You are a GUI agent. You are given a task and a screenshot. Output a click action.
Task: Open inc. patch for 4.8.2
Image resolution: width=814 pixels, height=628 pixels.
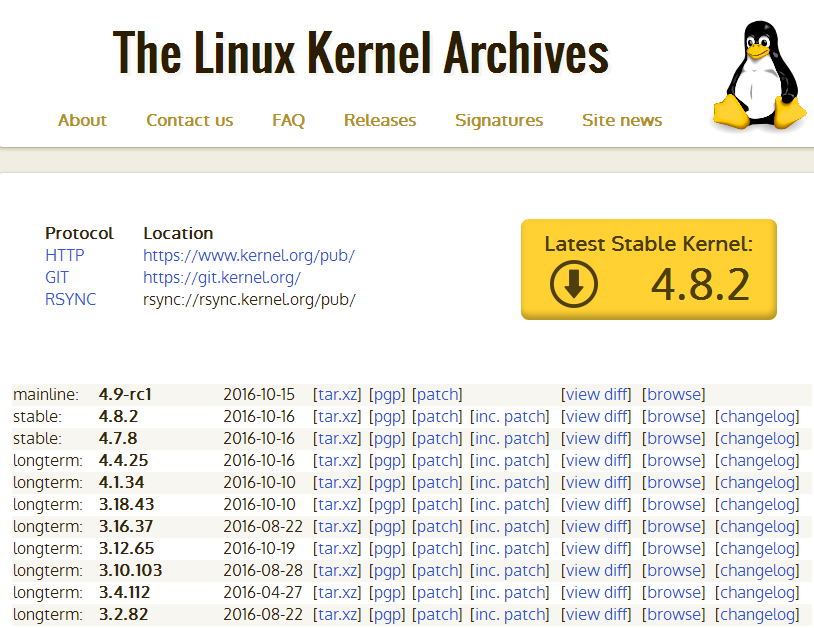[510, 416]
